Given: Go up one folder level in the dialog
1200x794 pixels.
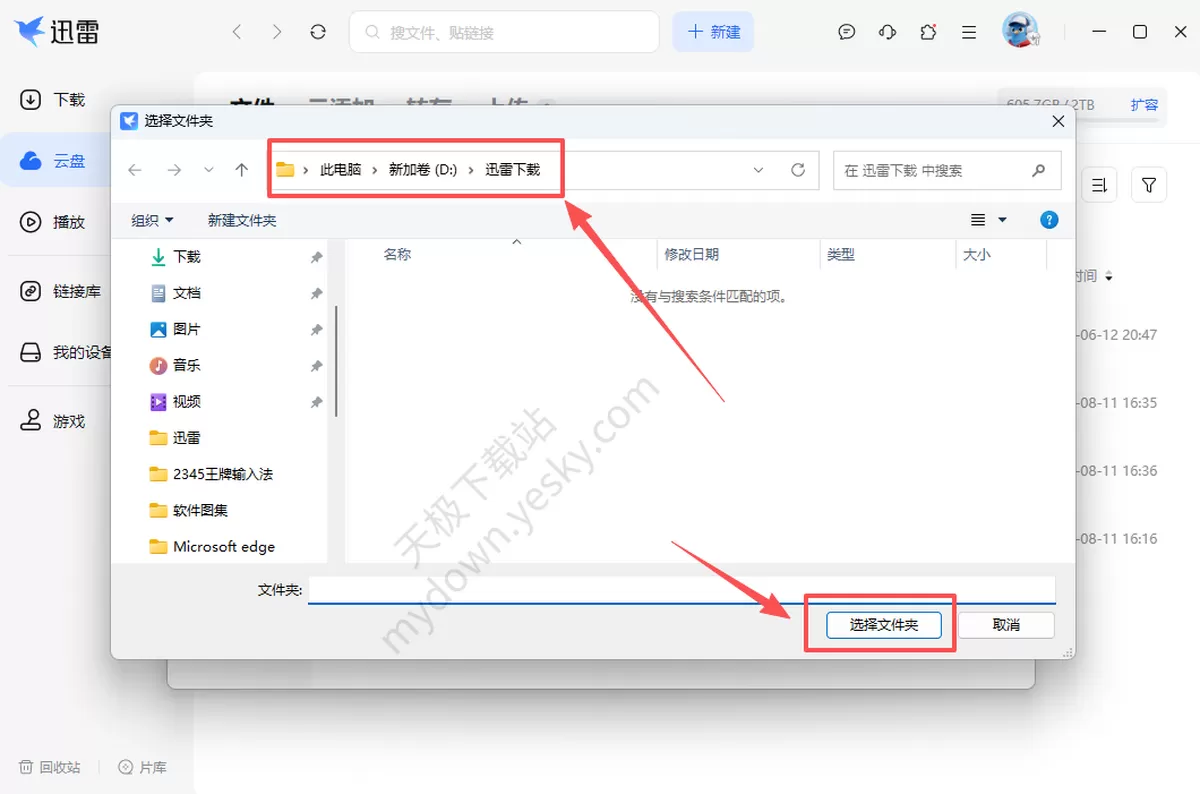Looking at the screenshot, I should (241, 170).
